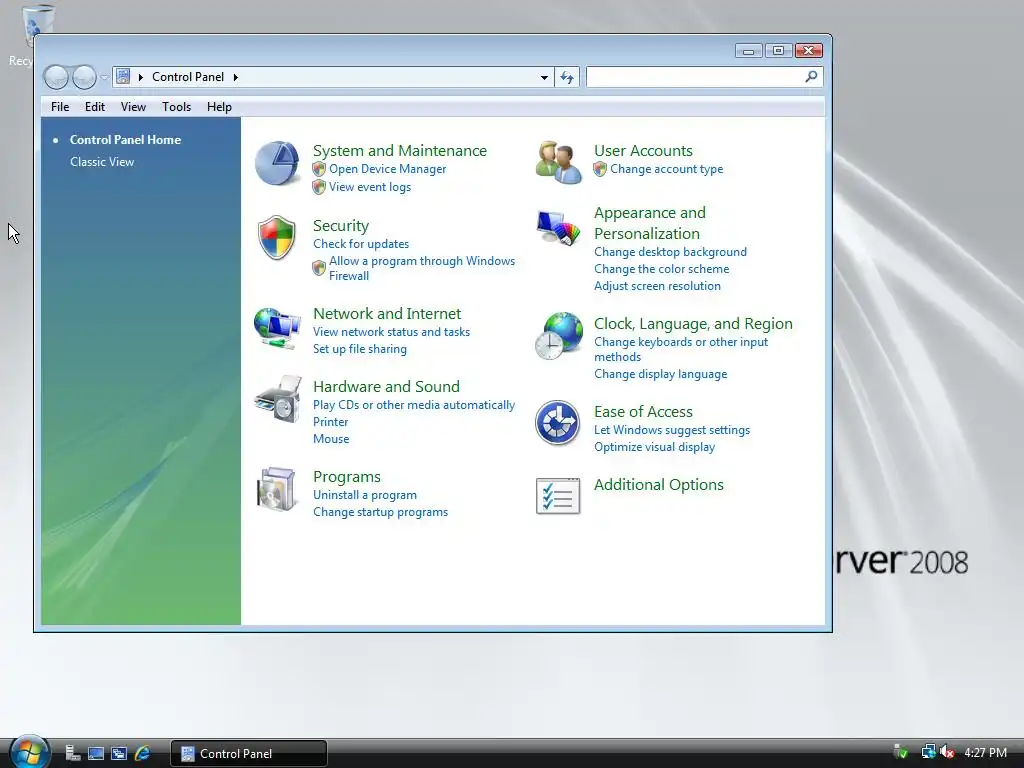Open the Additional Options heading
This screenshot has height=768, width=1024.
pos(658,485)
